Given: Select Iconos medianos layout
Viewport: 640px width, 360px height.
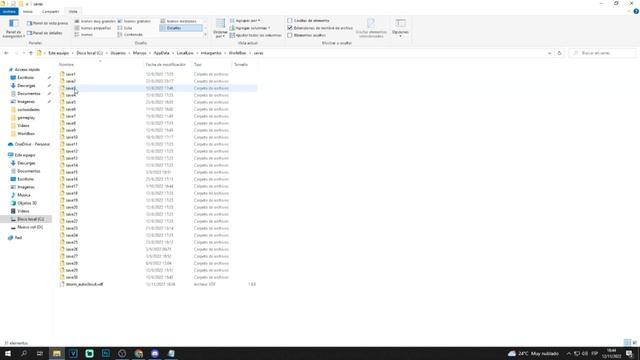Looking at the screenshot, I should point(178,21).
